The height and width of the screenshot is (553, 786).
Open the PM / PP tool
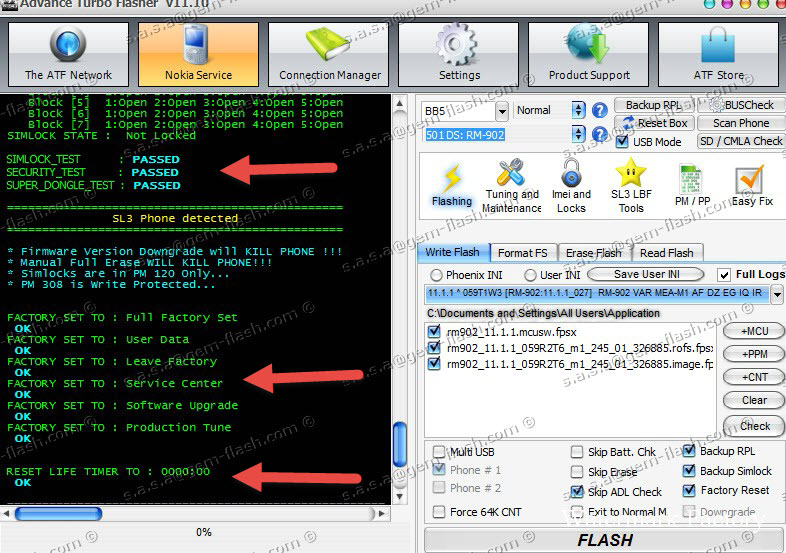(x=692, y=185)
